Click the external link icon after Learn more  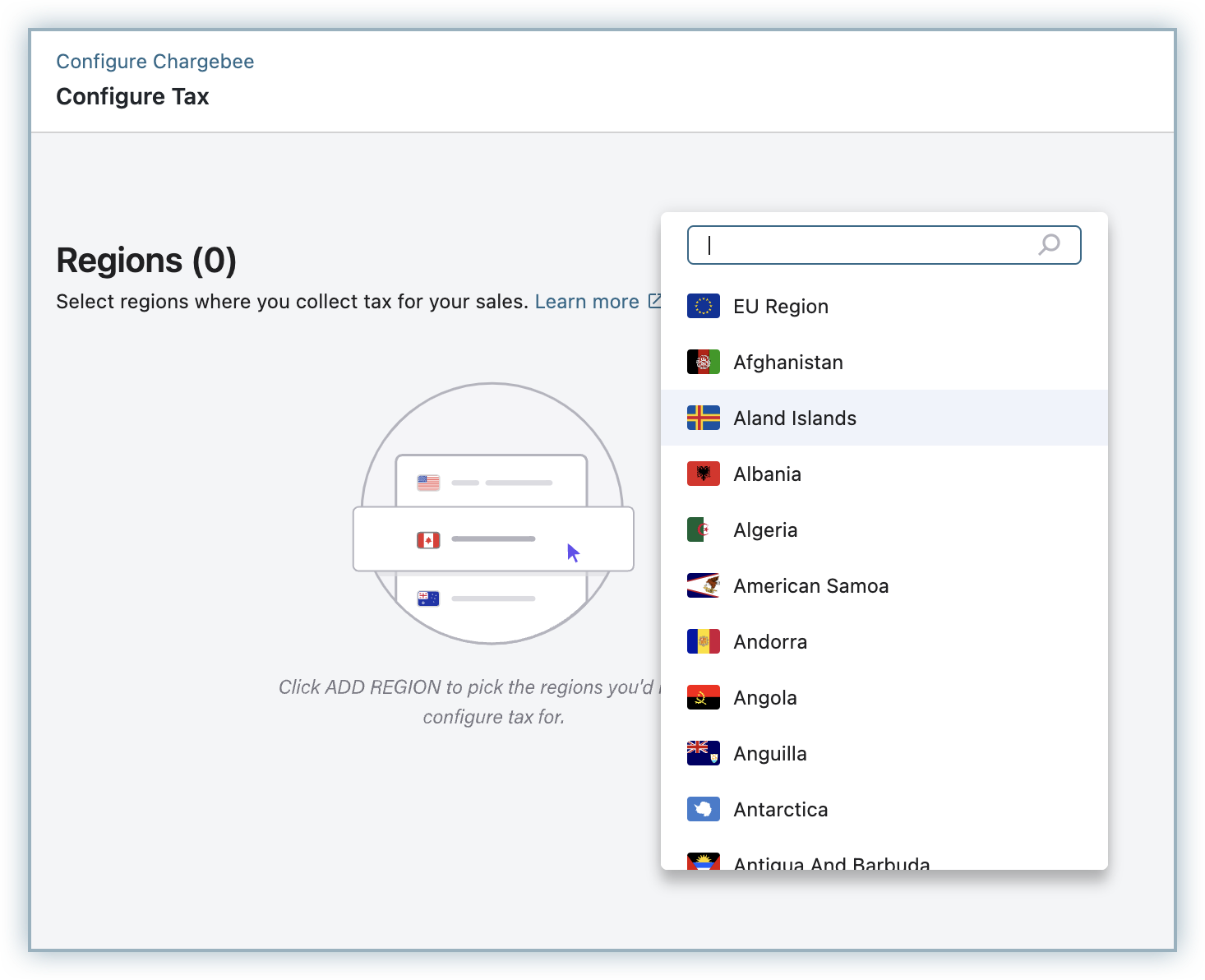tap(654, 301)
